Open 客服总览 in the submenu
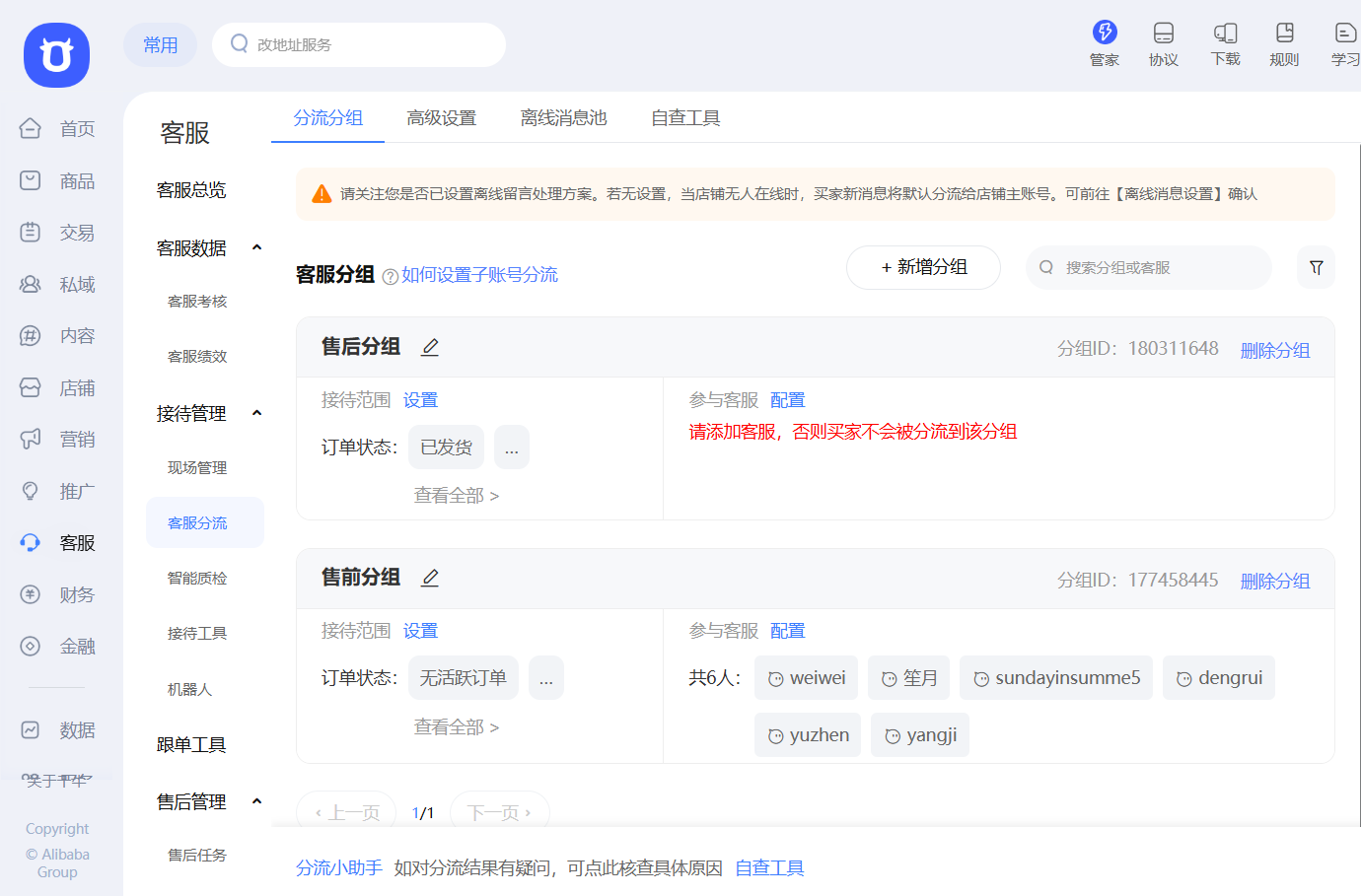Screen dimensions: 1361x896 (x=191, y=190)
